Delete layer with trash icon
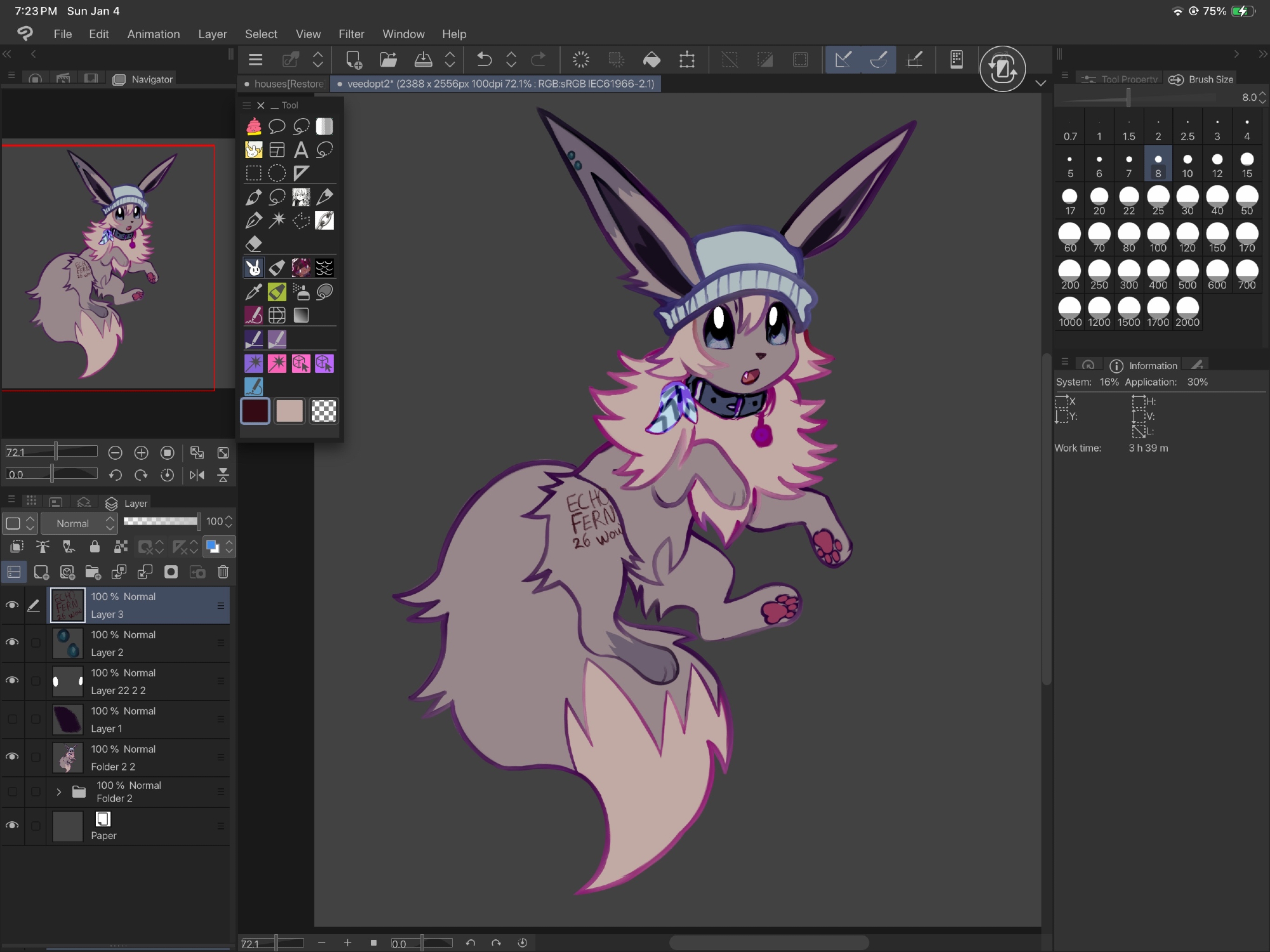 [x=223, y=572]
